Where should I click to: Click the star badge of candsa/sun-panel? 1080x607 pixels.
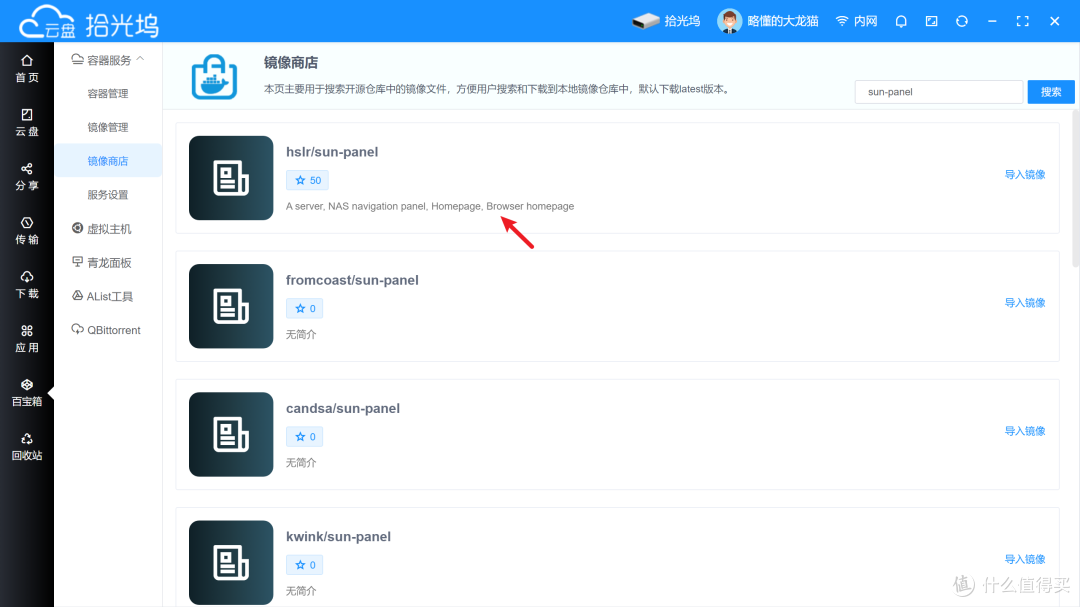pos(304,437)
